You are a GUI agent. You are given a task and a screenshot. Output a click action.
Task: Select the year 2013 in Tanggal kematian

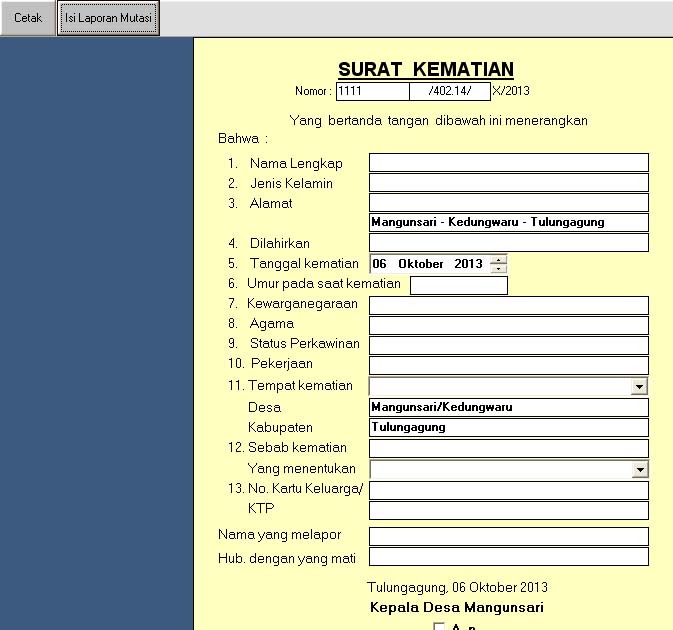tap(468, 264)
